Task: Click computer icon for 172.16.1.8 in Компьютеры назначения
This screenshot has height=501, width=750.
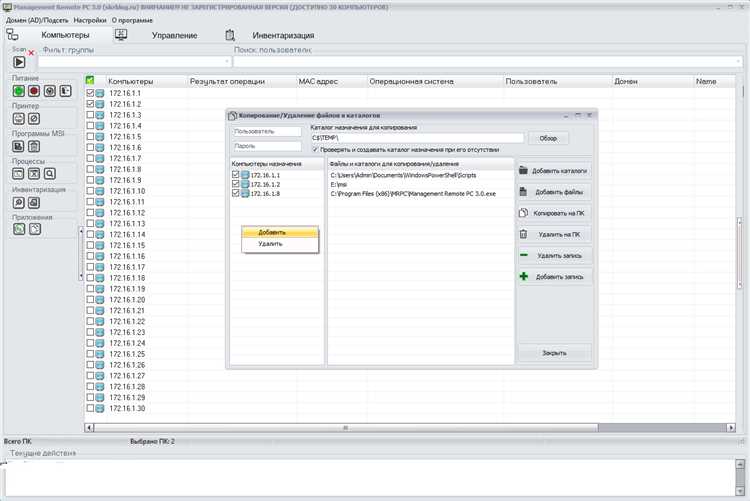Action: click(x=245, y=193)
